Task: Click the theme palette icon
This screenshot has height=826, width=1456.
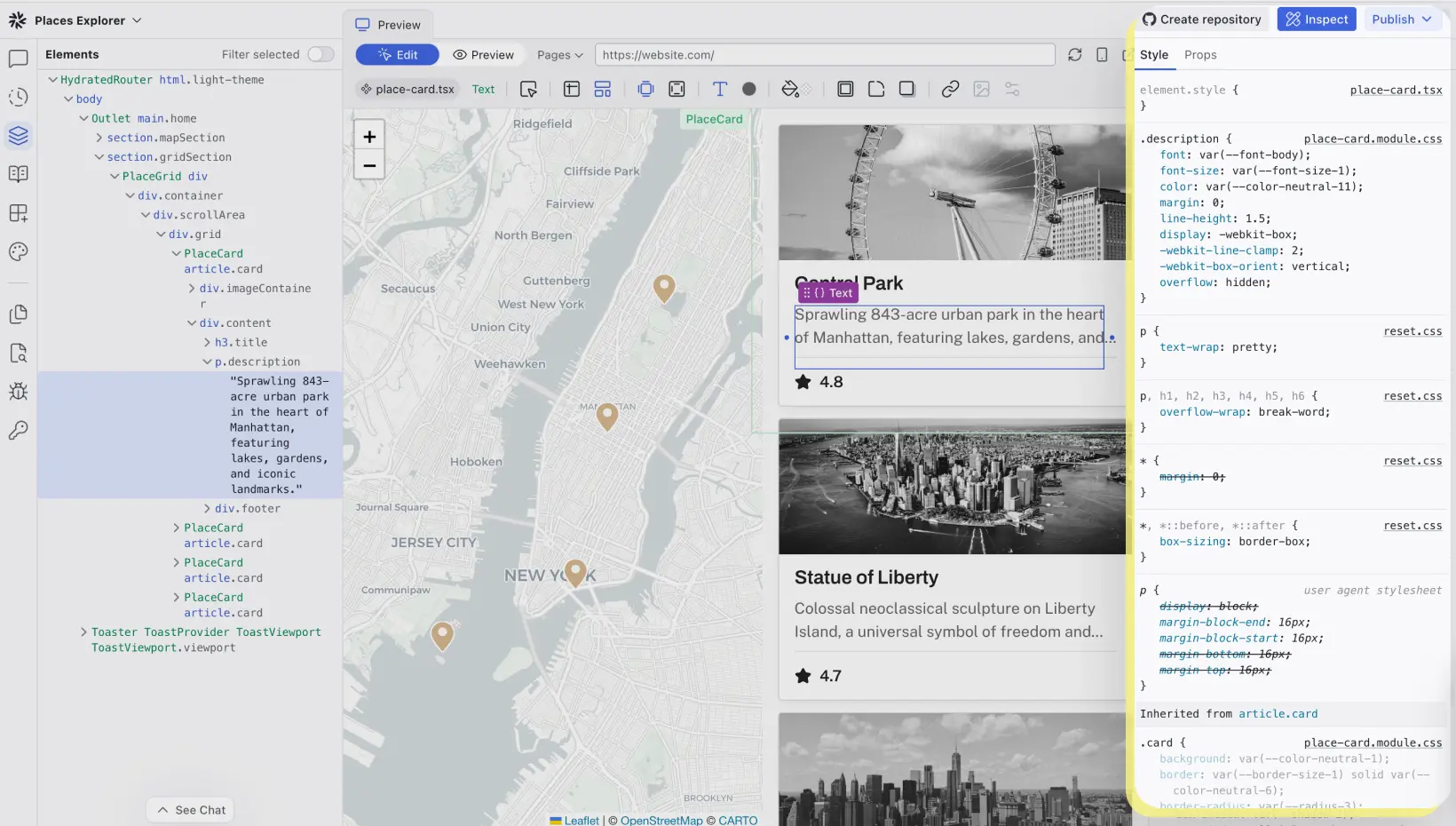Action: [18, 252]
